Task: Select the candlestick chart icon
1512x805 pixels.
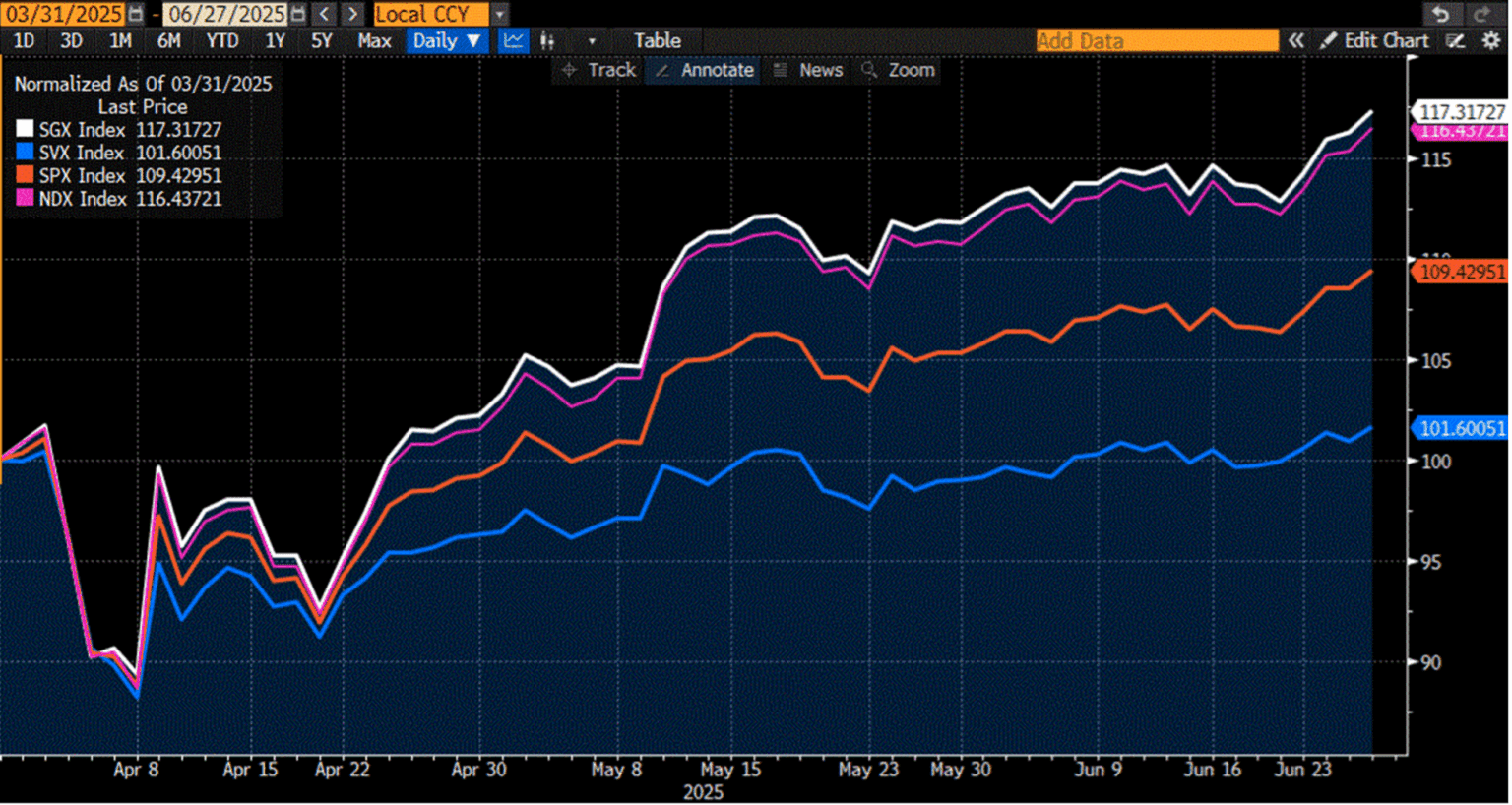Action: [547, 41]
